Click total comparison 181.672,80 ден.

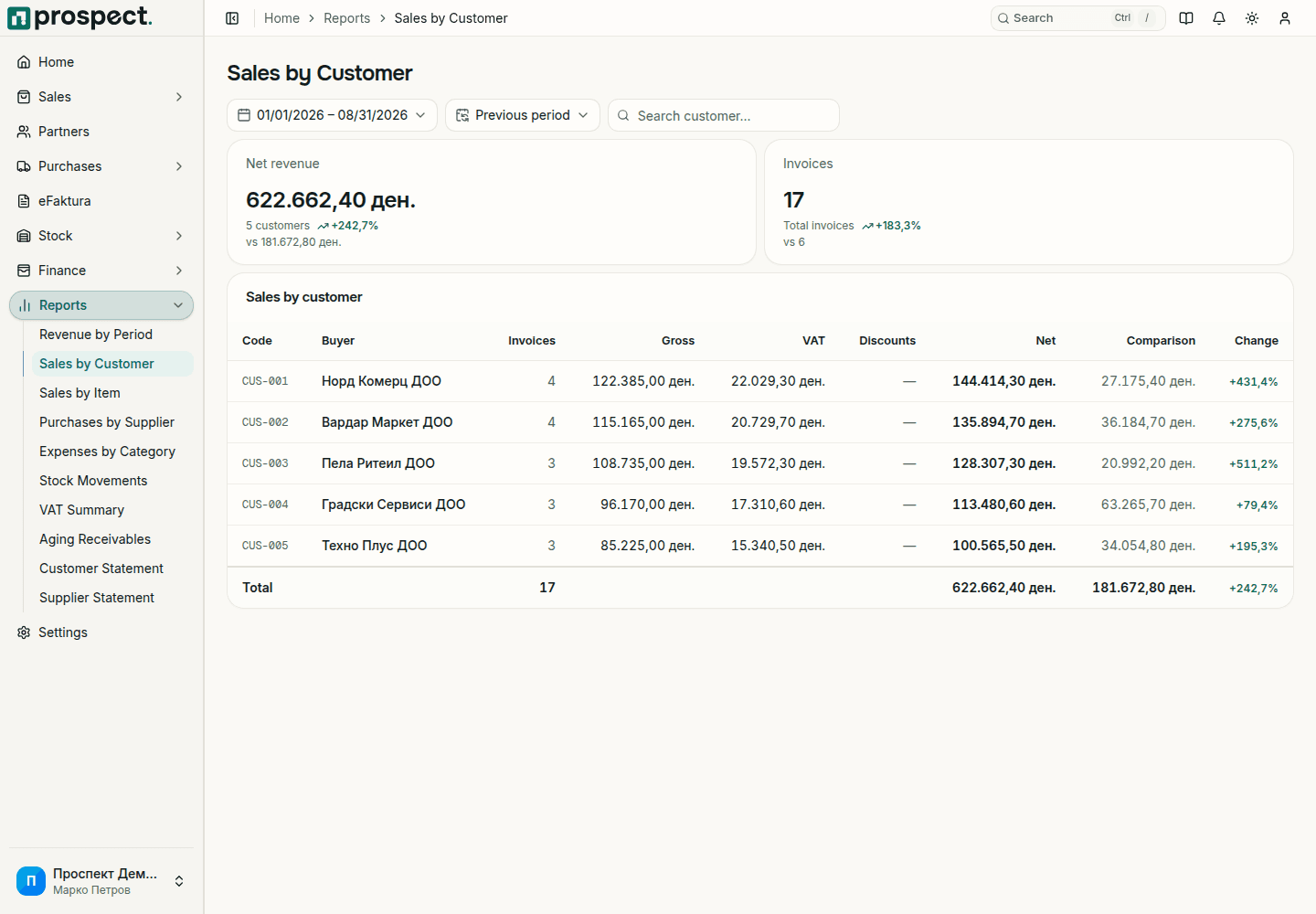point(1143,588)
